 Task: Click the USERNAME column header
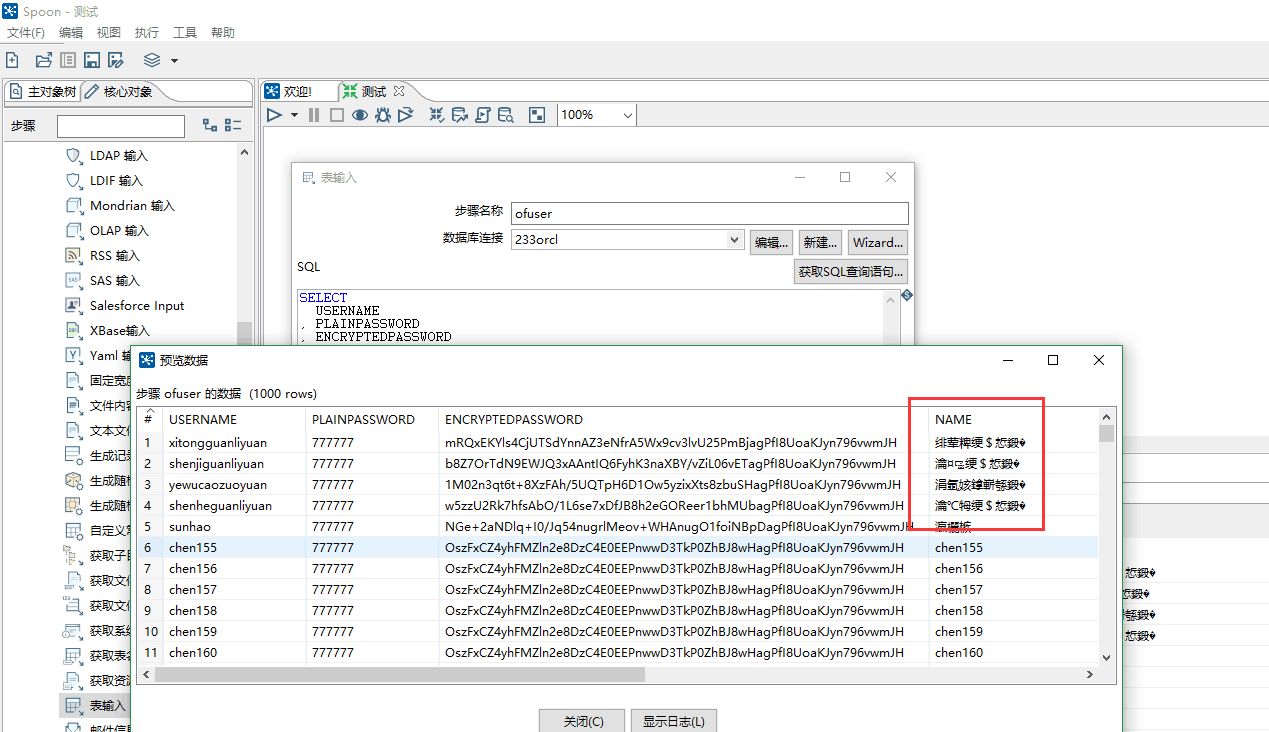(x=234, y=419)
